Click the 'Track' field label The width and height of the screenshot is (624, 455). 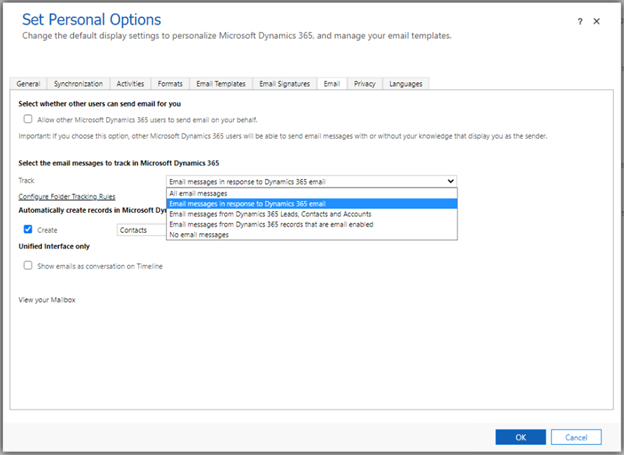pos(26,180)
